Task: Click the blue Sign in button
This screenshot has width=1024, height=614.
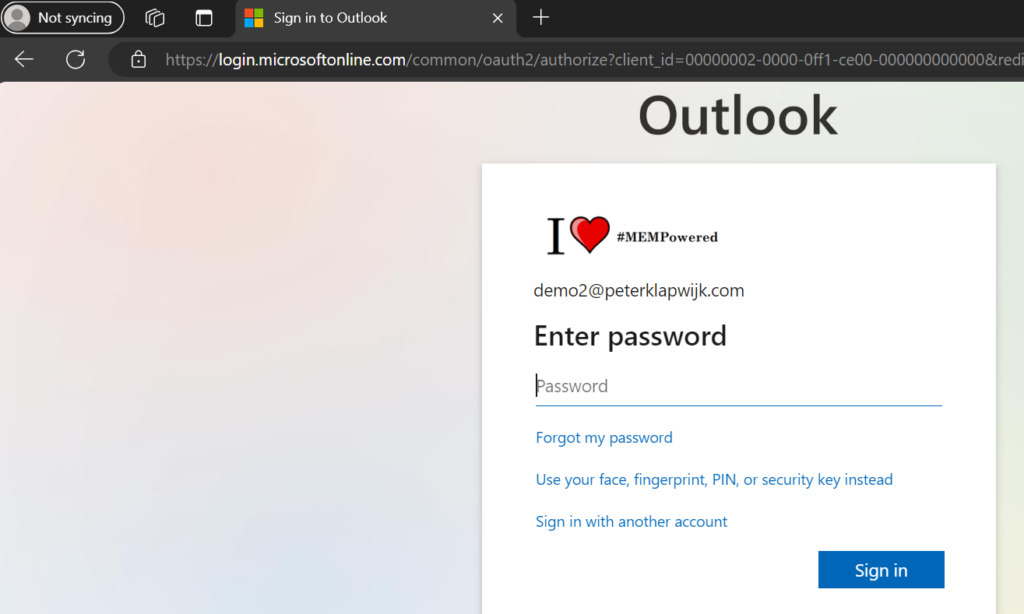Action: [x=881, y=570]
